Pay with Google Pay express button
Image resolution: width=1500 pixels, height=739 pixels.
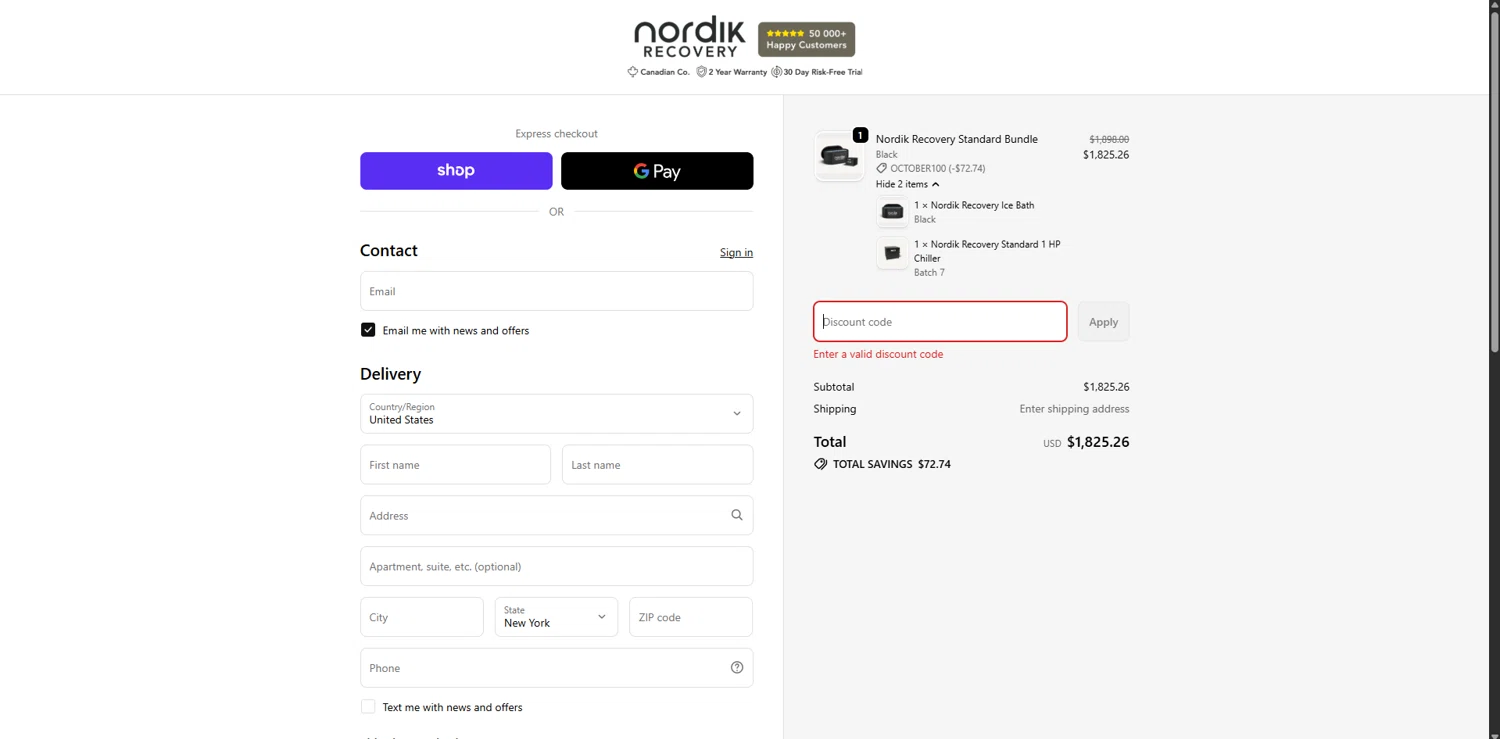pyautogui.click(x=657, y=171)
